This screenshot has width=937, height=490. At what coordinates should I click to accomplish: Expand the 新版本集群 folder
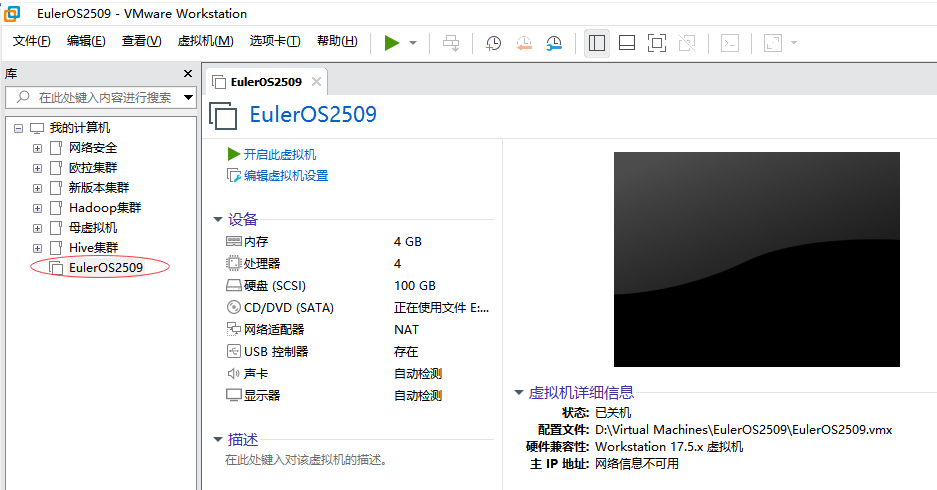[37, 188]
